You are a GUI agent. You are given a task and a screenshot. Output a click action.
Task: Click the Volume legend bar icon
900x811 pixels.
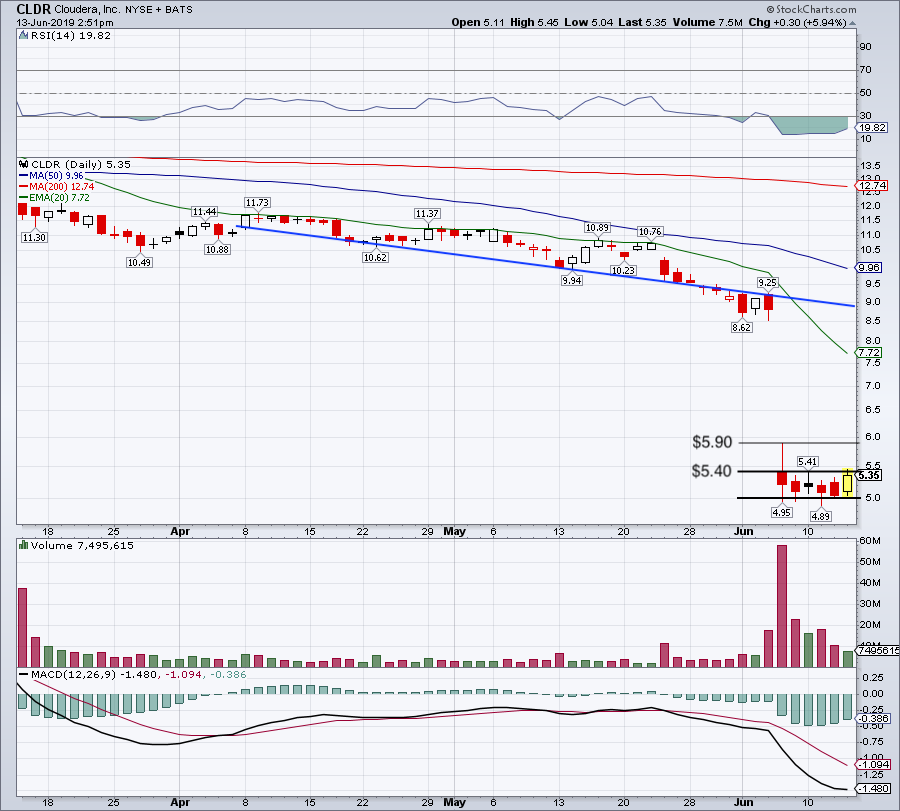24,545
